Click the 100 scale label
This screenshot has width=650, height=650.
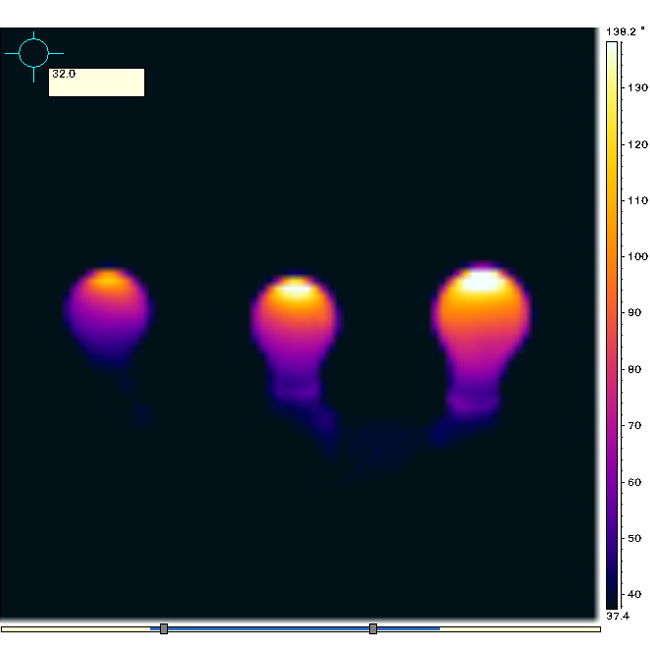tap(638, 257)
